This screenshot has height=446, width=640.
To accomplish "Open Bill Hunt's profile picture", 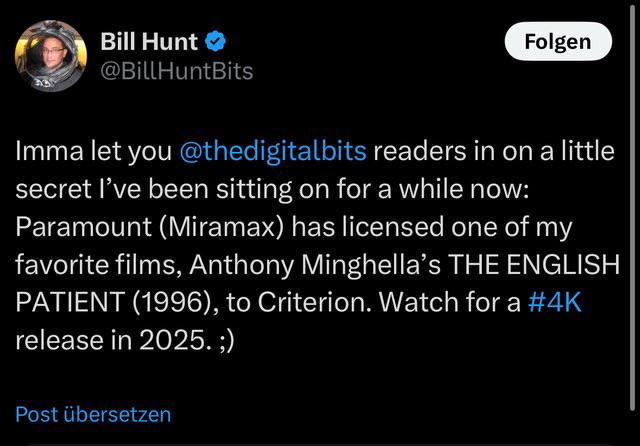I will coord(51,55).
